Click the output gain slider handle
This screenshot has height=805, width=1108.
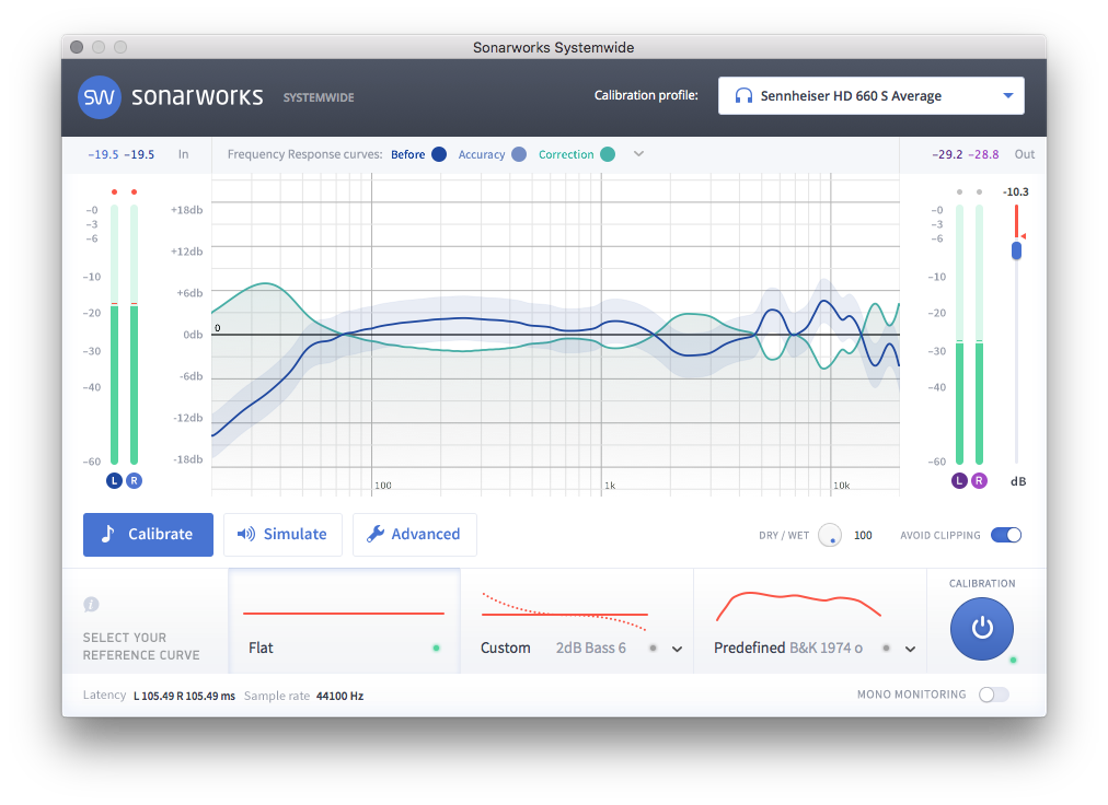click(x=1017, y=250)
